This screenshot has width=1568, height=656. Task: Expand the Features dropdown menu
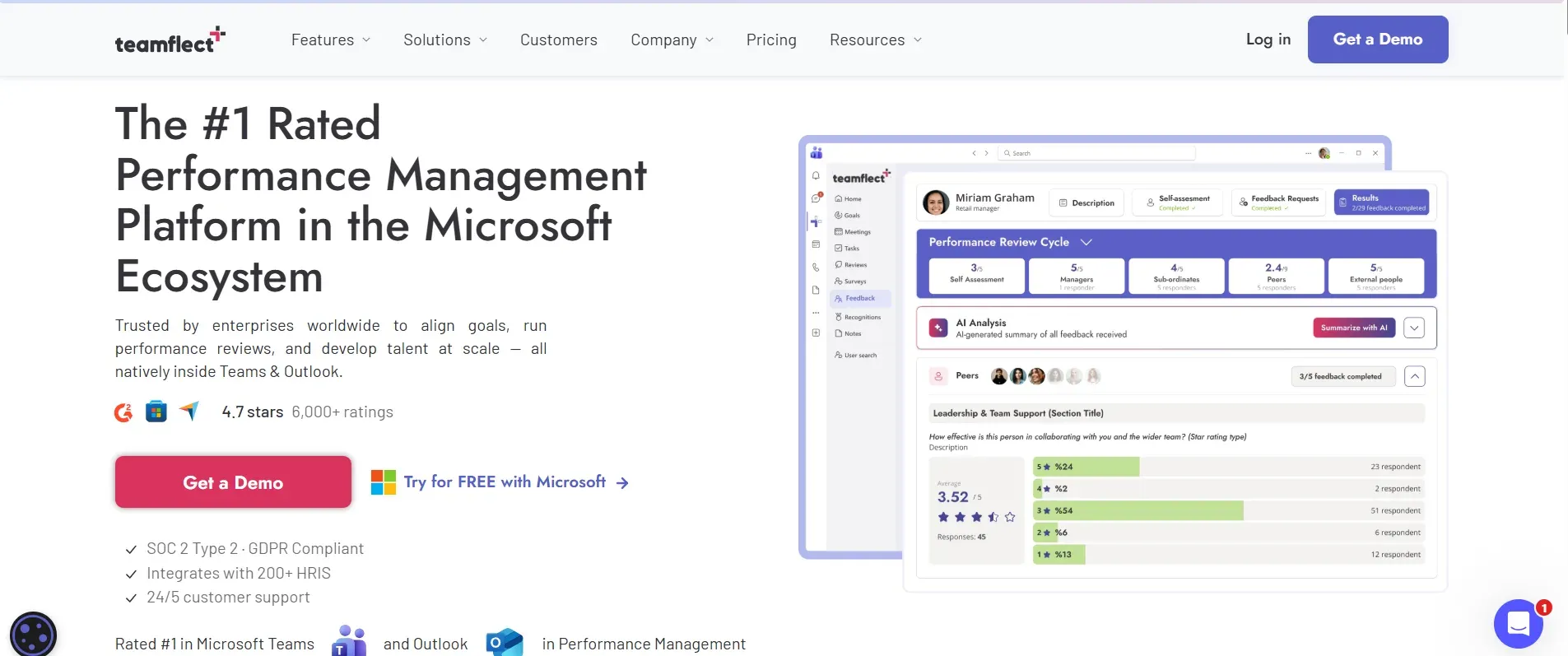(x=331, y=40)
